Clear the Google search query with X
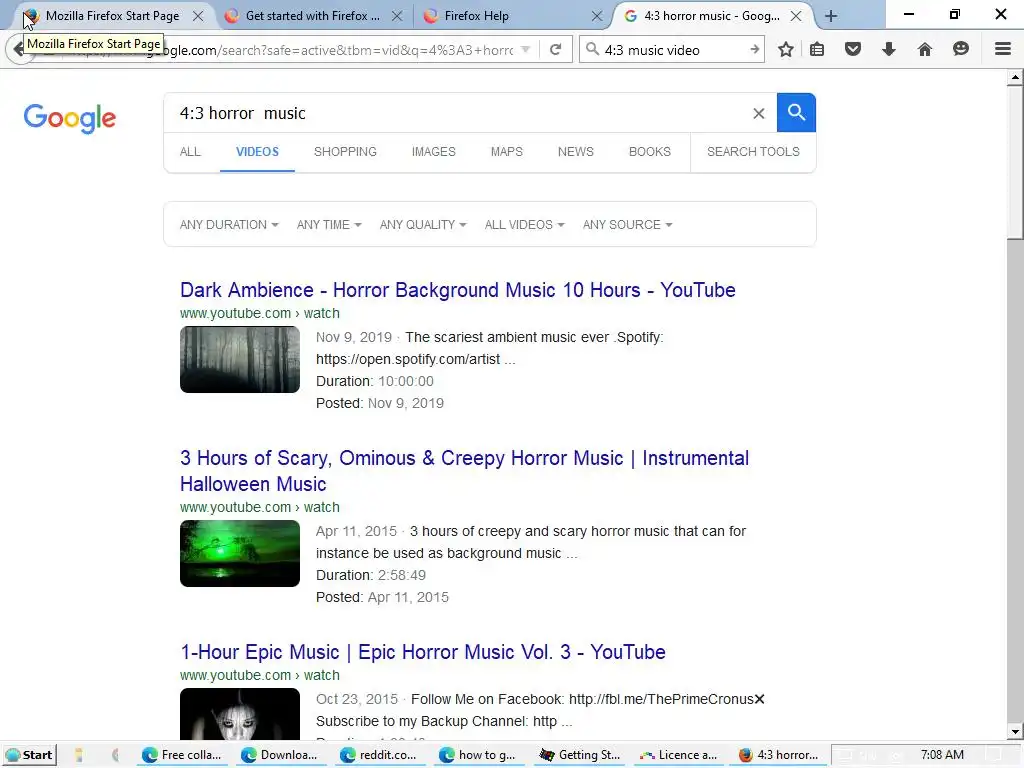 point(758,114)
